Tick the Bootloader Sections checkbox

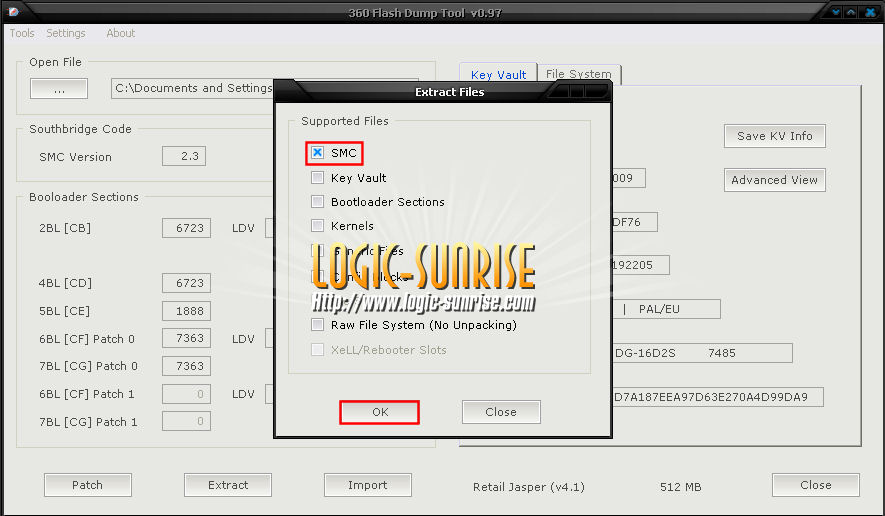[x=318, y=202]
